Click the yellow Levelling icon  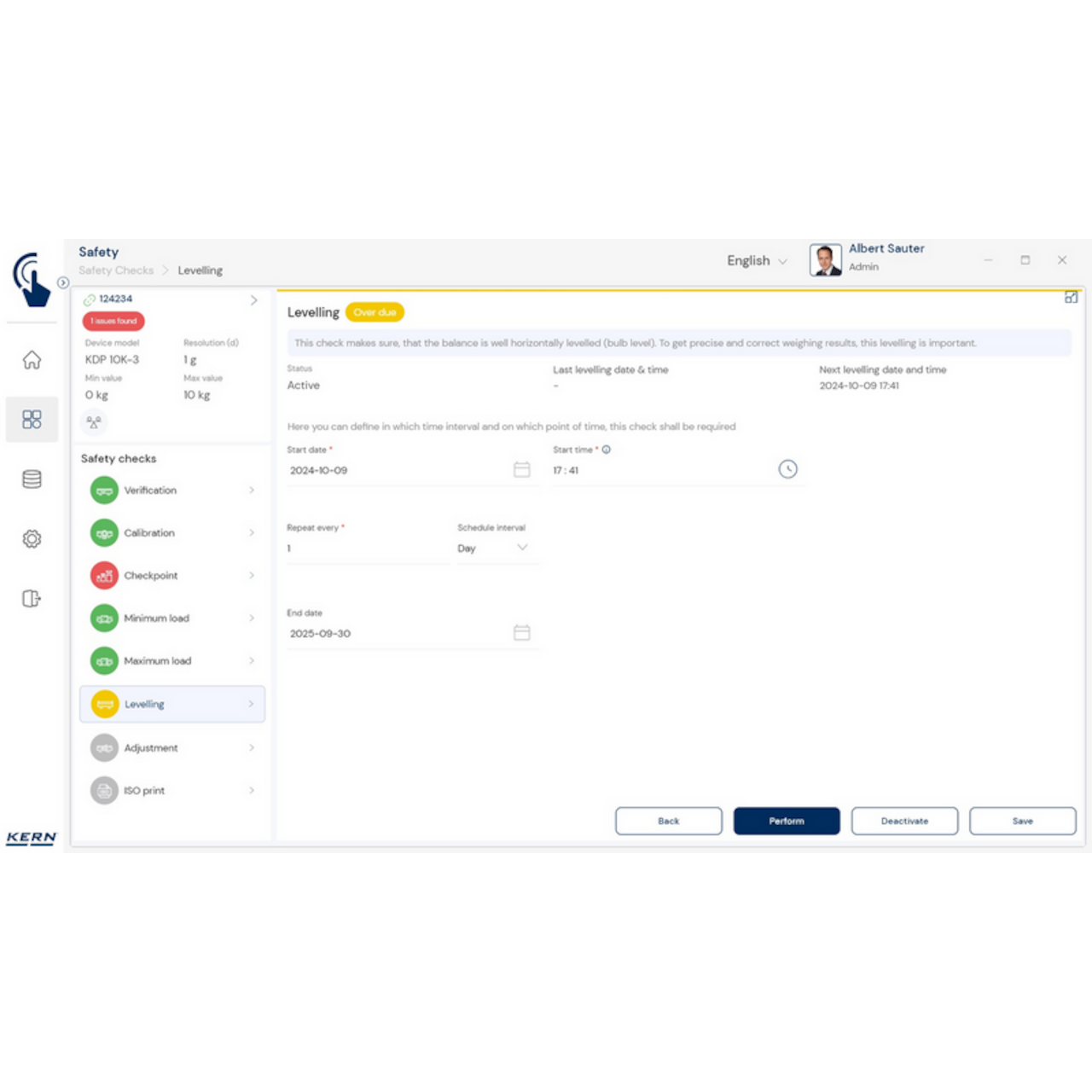tap(104, 704)
